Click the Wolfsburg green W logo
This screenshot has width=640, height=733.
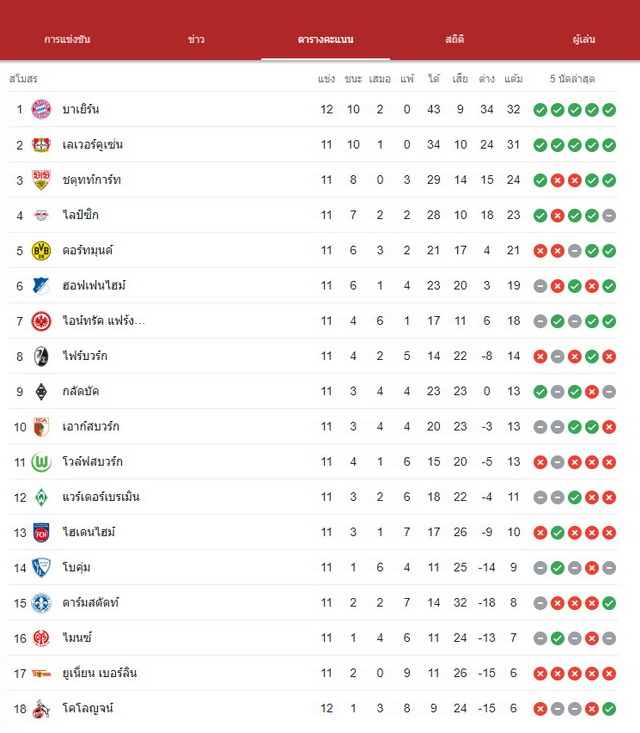[41, 462]
